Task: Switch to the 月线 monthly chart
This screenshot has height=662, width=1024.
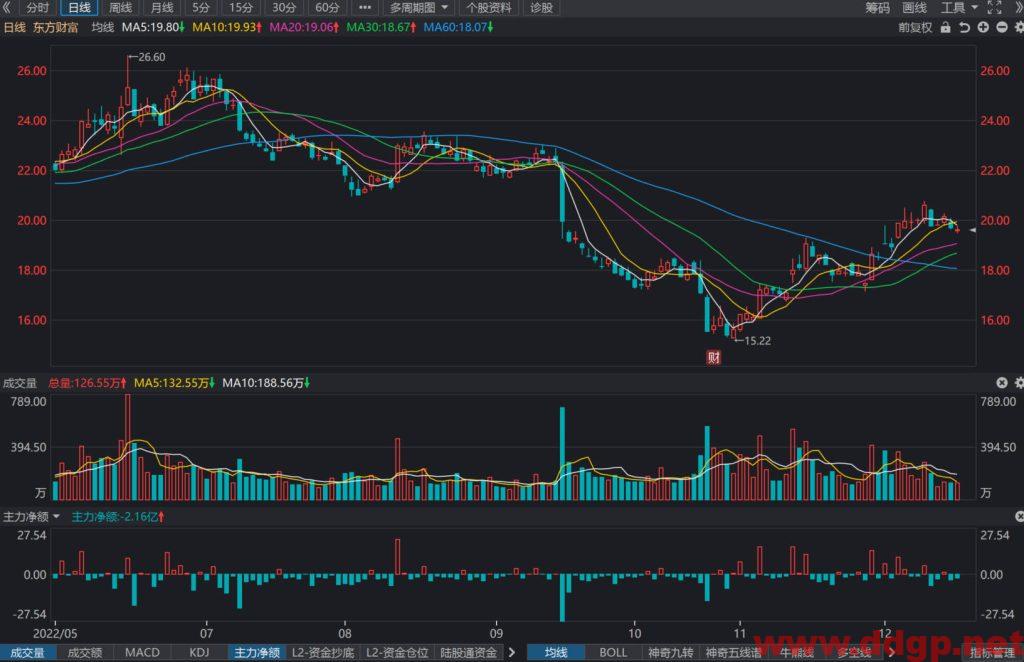Action: tap(162, 8)
